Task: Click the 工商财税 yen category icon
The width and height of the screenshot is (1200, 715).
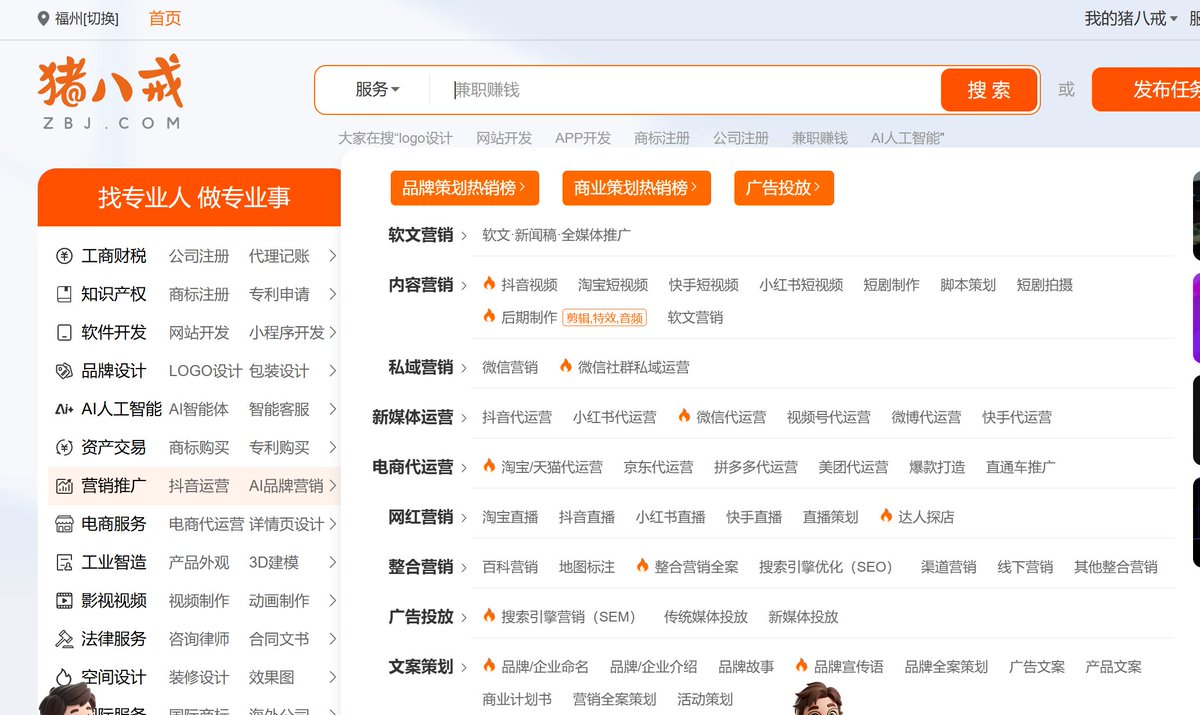Action: [64, 256]
